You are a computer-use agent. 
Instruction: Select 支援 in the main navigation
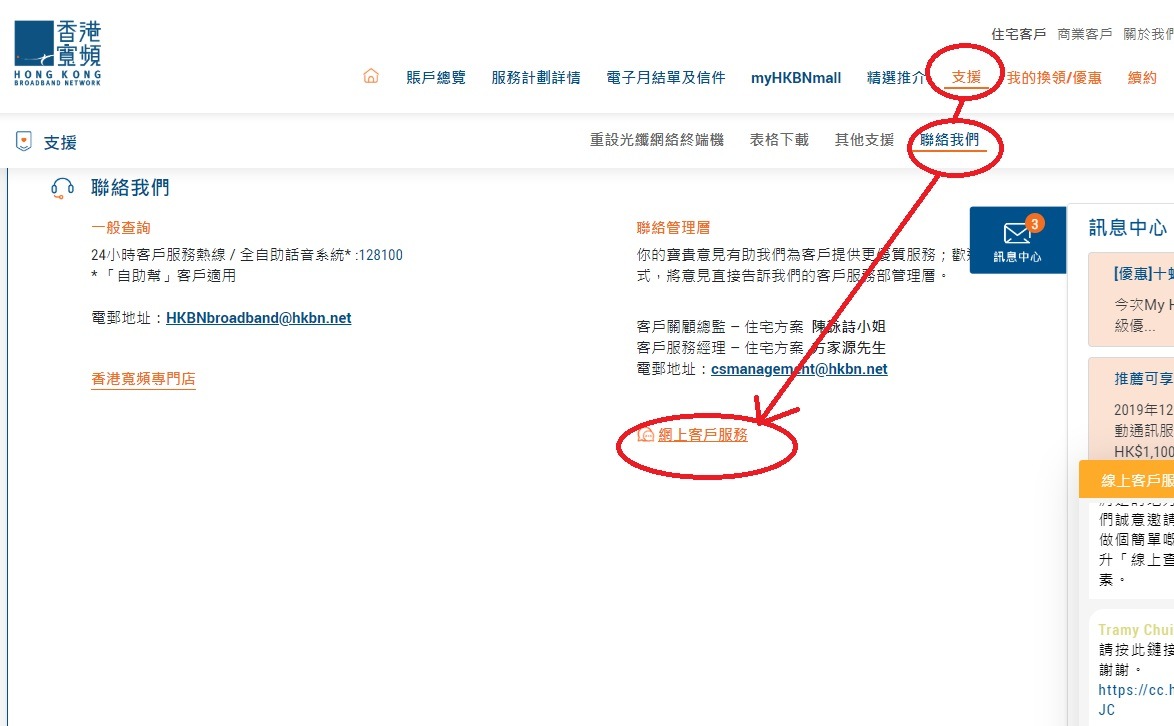point(966,77)
